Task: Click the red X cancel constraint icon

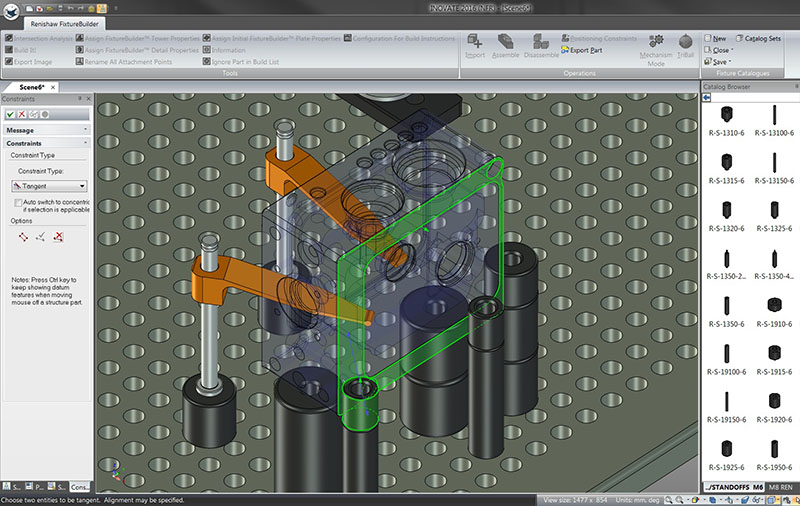Action: coord(22,115)
